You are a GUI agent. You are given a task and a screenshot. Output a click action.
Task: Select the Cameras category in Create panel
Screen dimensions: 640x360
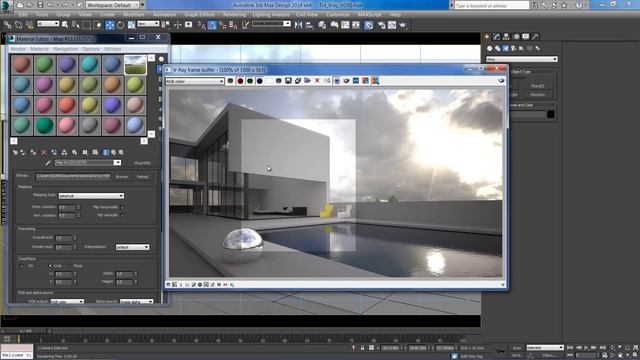click(x=513, y=48)
